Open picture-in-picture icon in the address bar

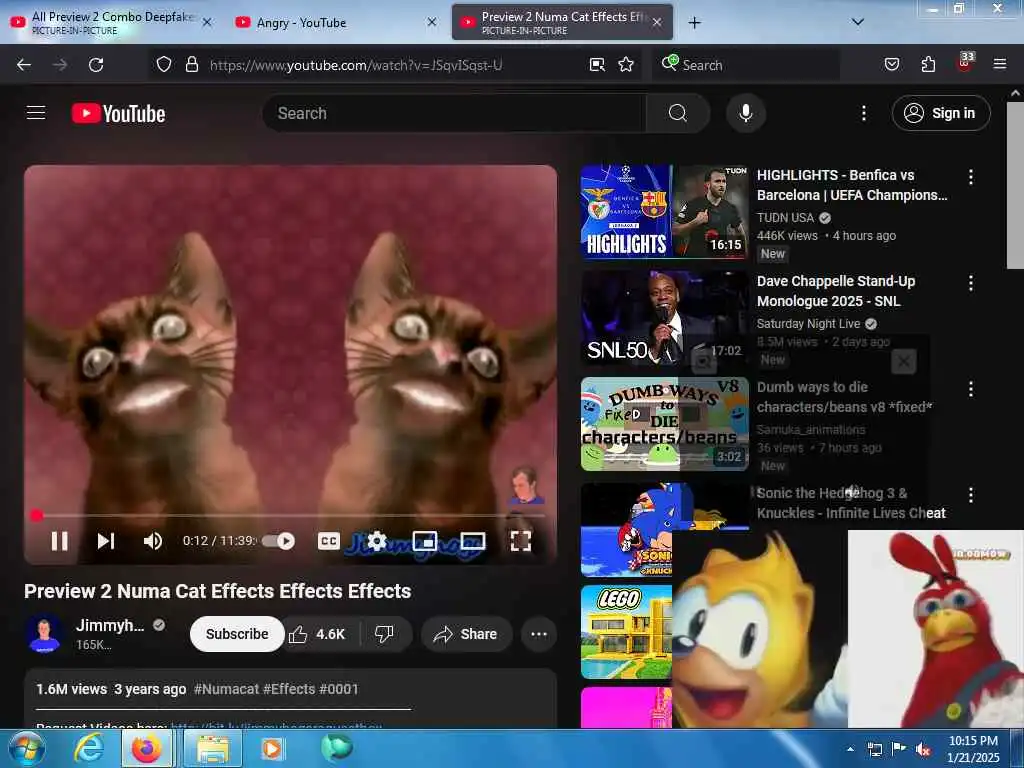tap(597, 65)
